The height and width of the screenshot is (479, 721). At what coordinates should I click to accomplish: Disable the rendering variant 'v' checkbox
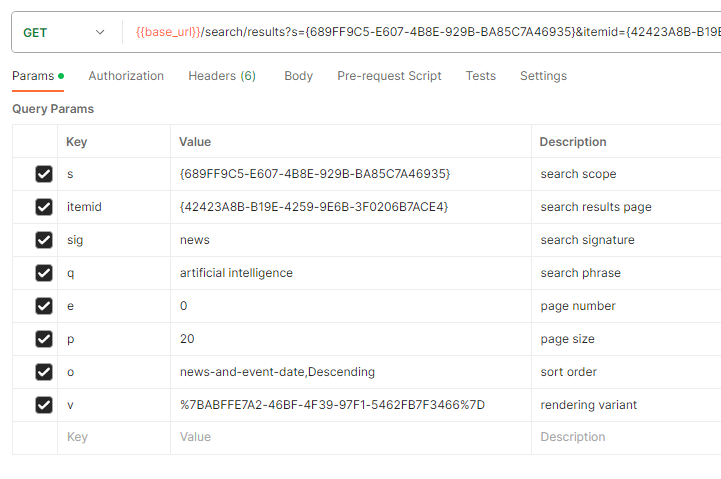(44, 405)
